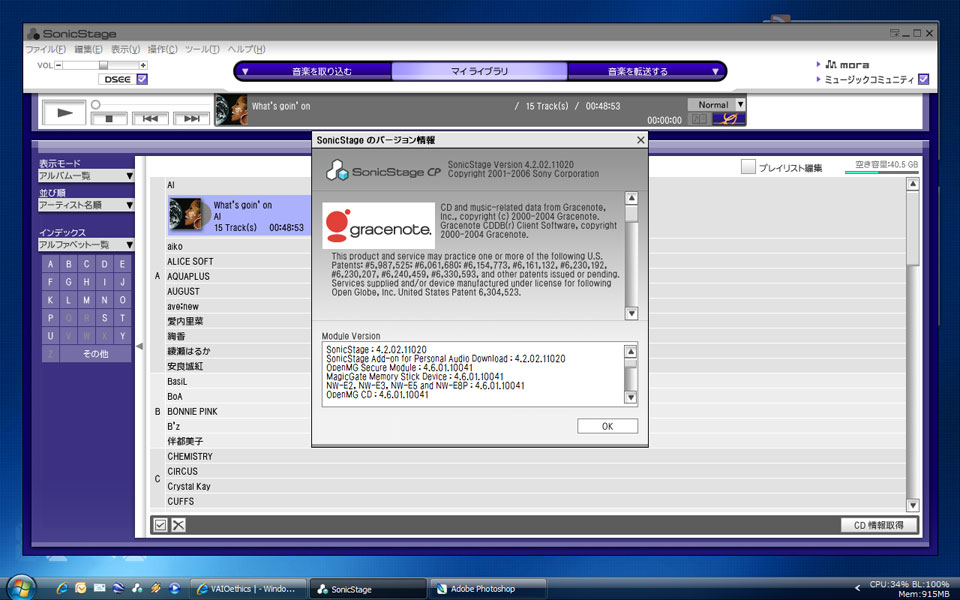Click library list scroll down arrow
Viewport: 960px width, 600px height.
point(912,505)
